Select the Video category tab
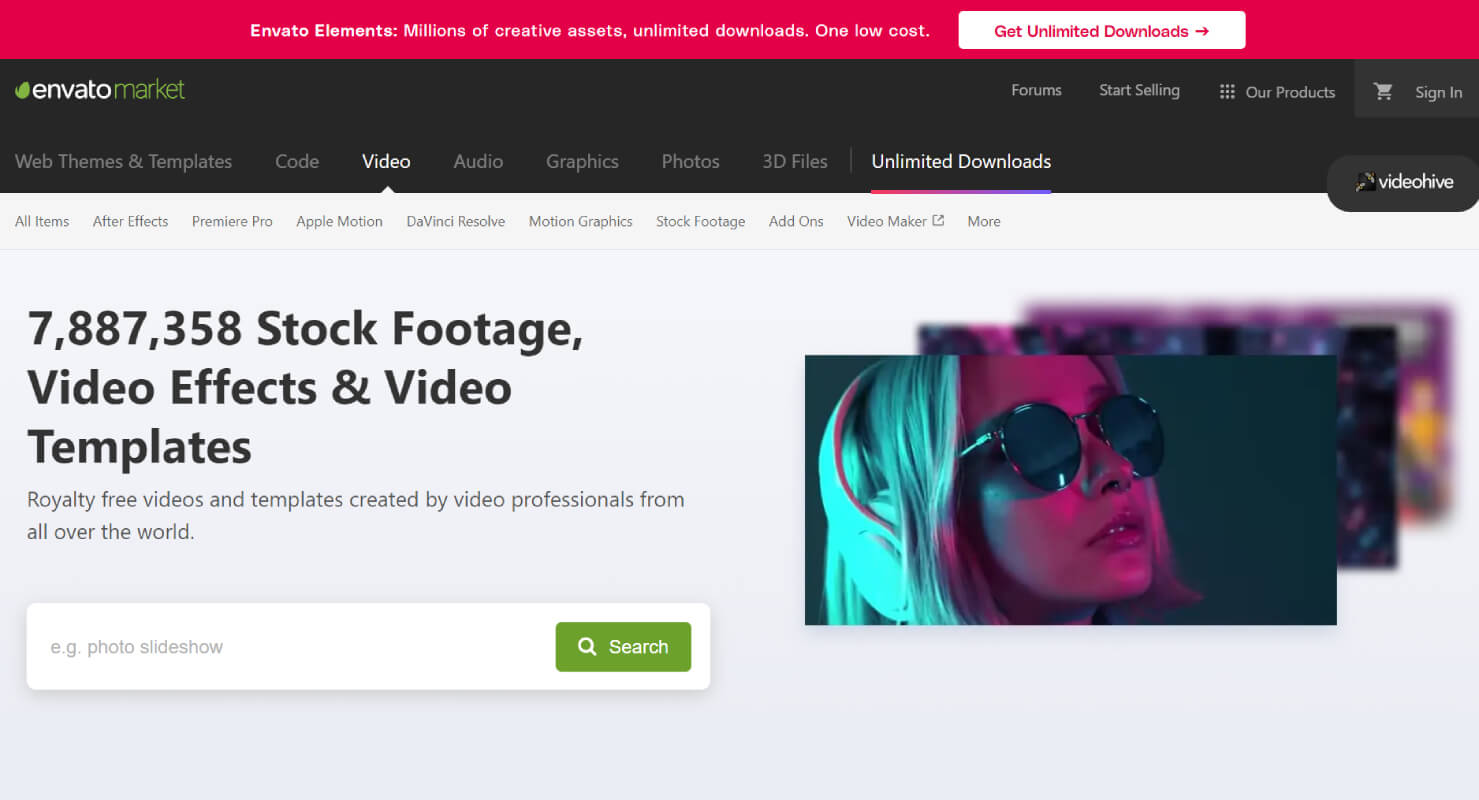The height and width of the screenshot is (800, 1479). (x=386, y=161)
